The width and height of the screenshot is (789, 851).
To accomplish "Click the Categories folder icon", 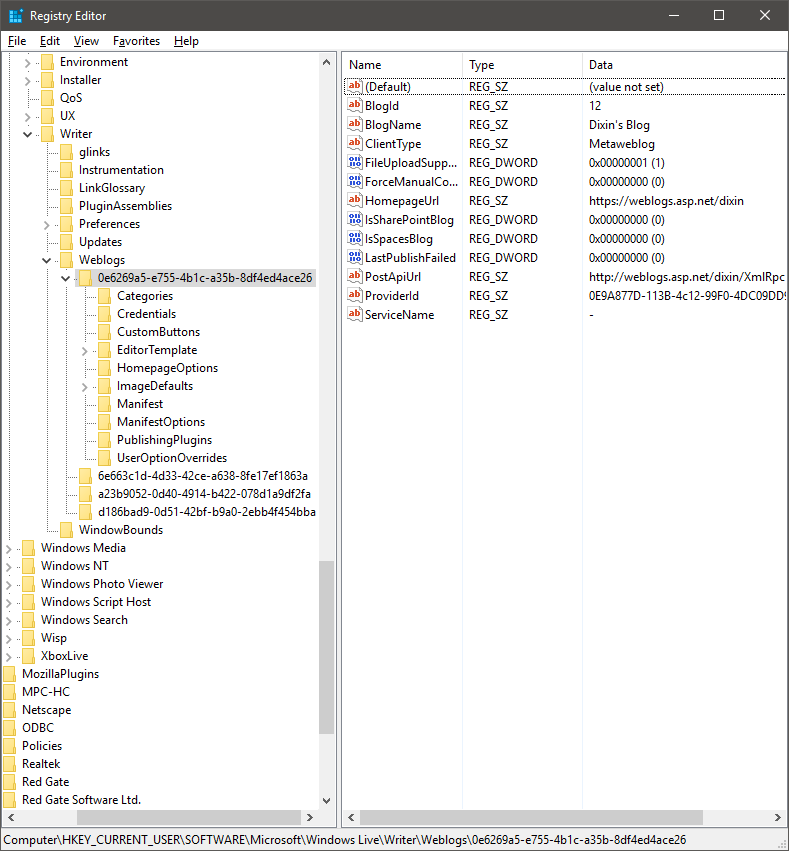I will click(104, 296).
